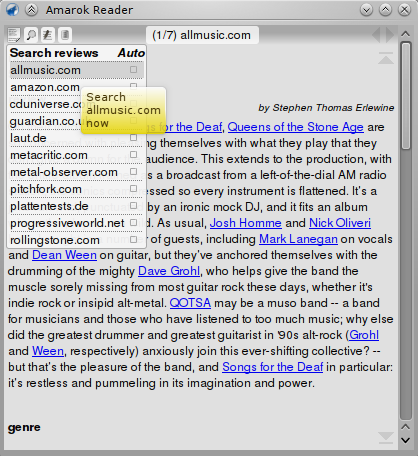The width and height of the screenshot is (418, 456).
Task: Toggle auto checkbox for plattentests.de
Action: point(134,205)
